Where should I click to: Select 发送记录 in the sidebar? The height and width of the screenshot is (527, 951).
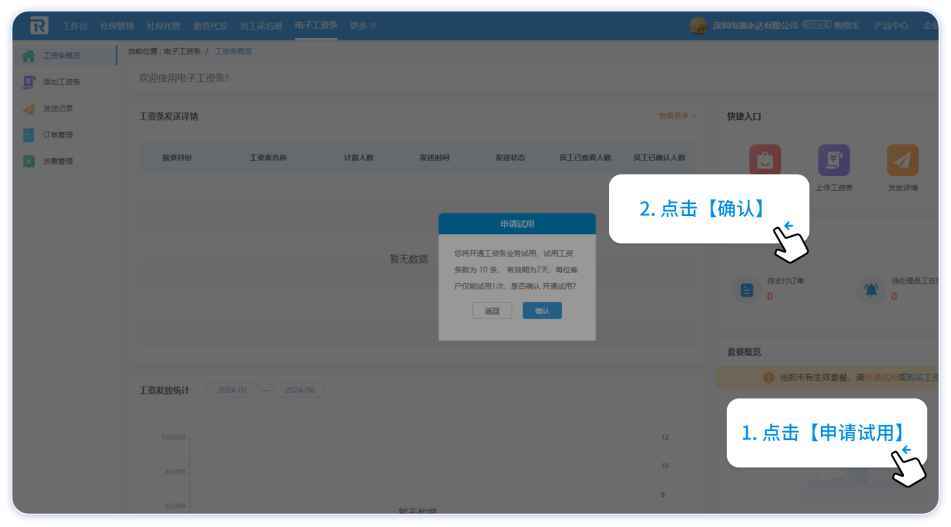(58, 109)
